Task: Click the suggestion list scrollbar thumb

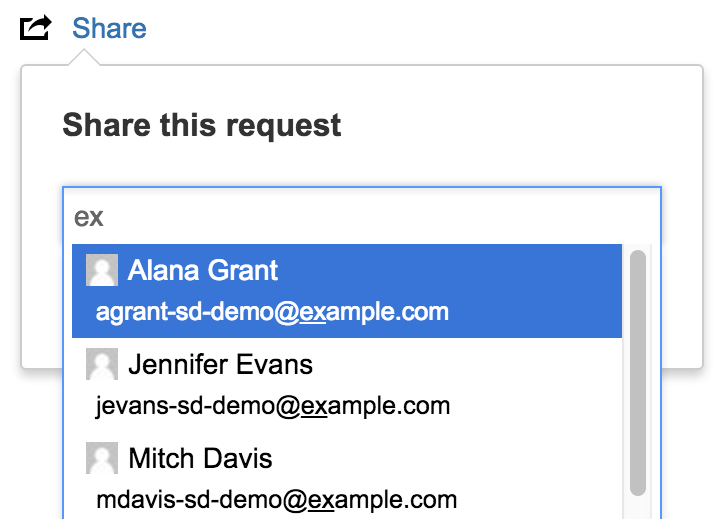Action: pos(638,373)
